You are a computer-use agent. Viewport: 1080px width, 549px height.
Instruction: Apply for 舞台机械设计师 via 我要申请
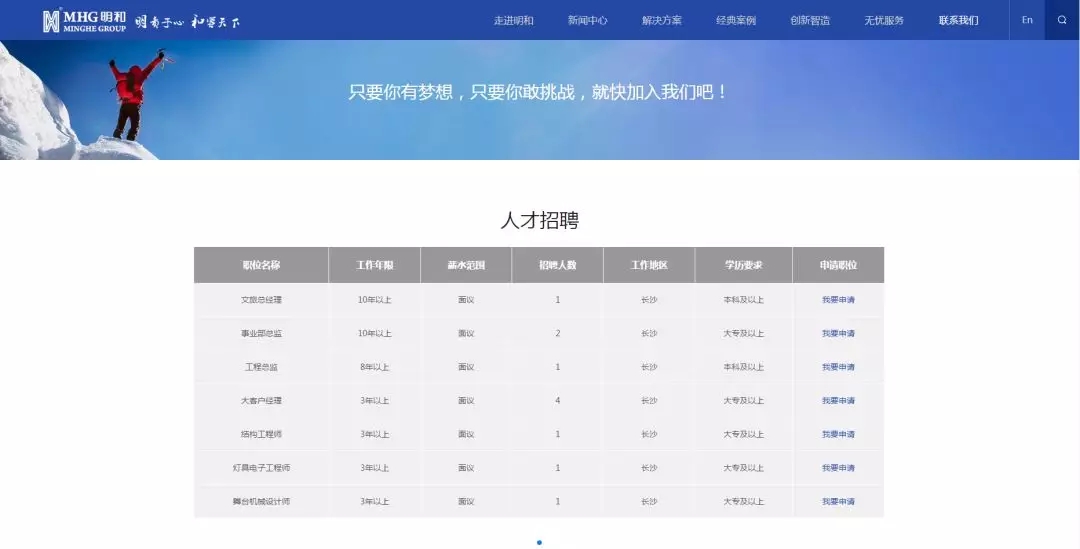(x=838, y=501)
